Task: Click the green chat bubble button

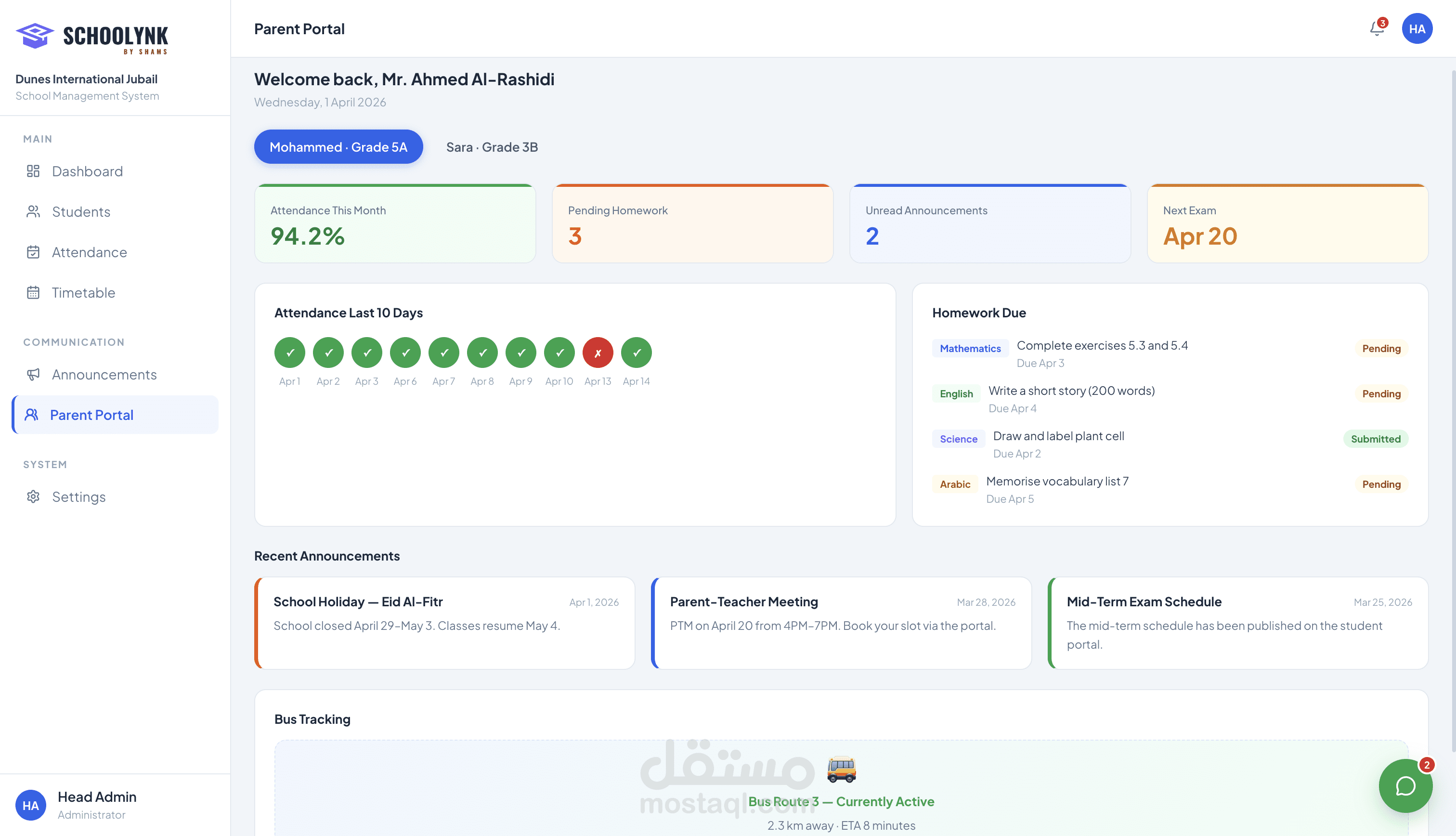Action: pos(1405,786)
